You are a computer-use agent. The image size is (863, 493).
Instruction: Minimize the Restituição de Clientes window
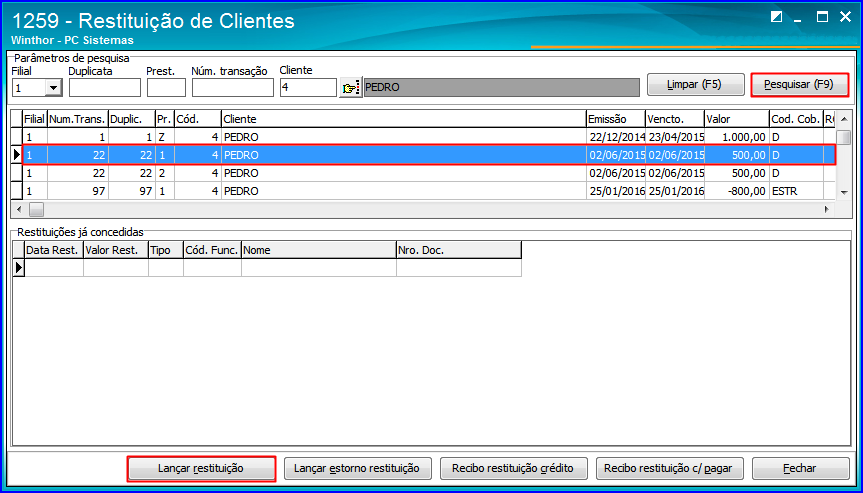pyautogui.click(x=800, y=18)
